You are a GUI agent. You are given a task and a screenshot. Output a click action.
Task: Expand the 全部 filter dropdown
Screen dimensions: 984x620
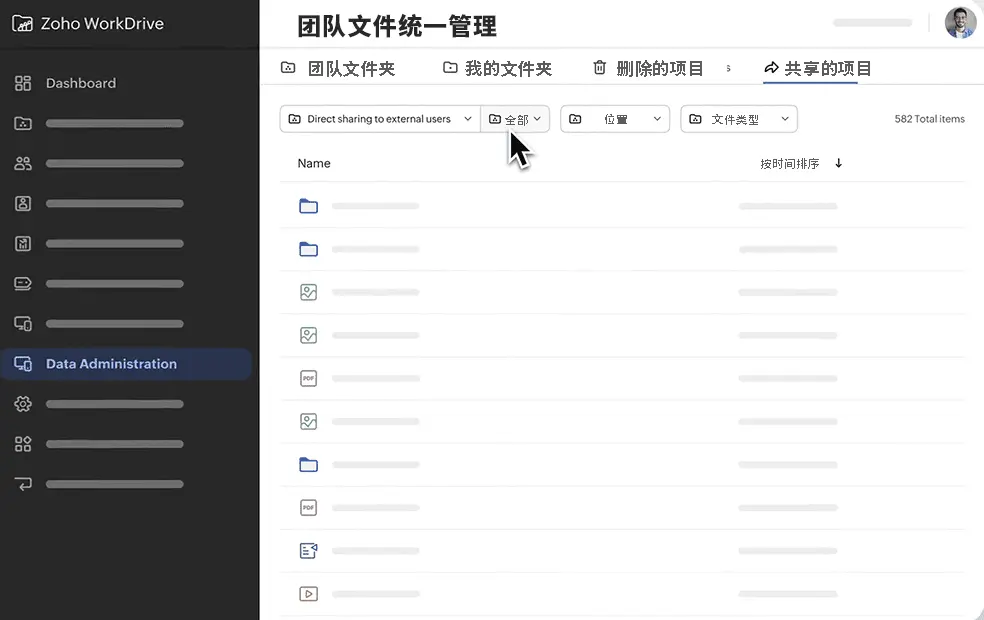(515, 118)
